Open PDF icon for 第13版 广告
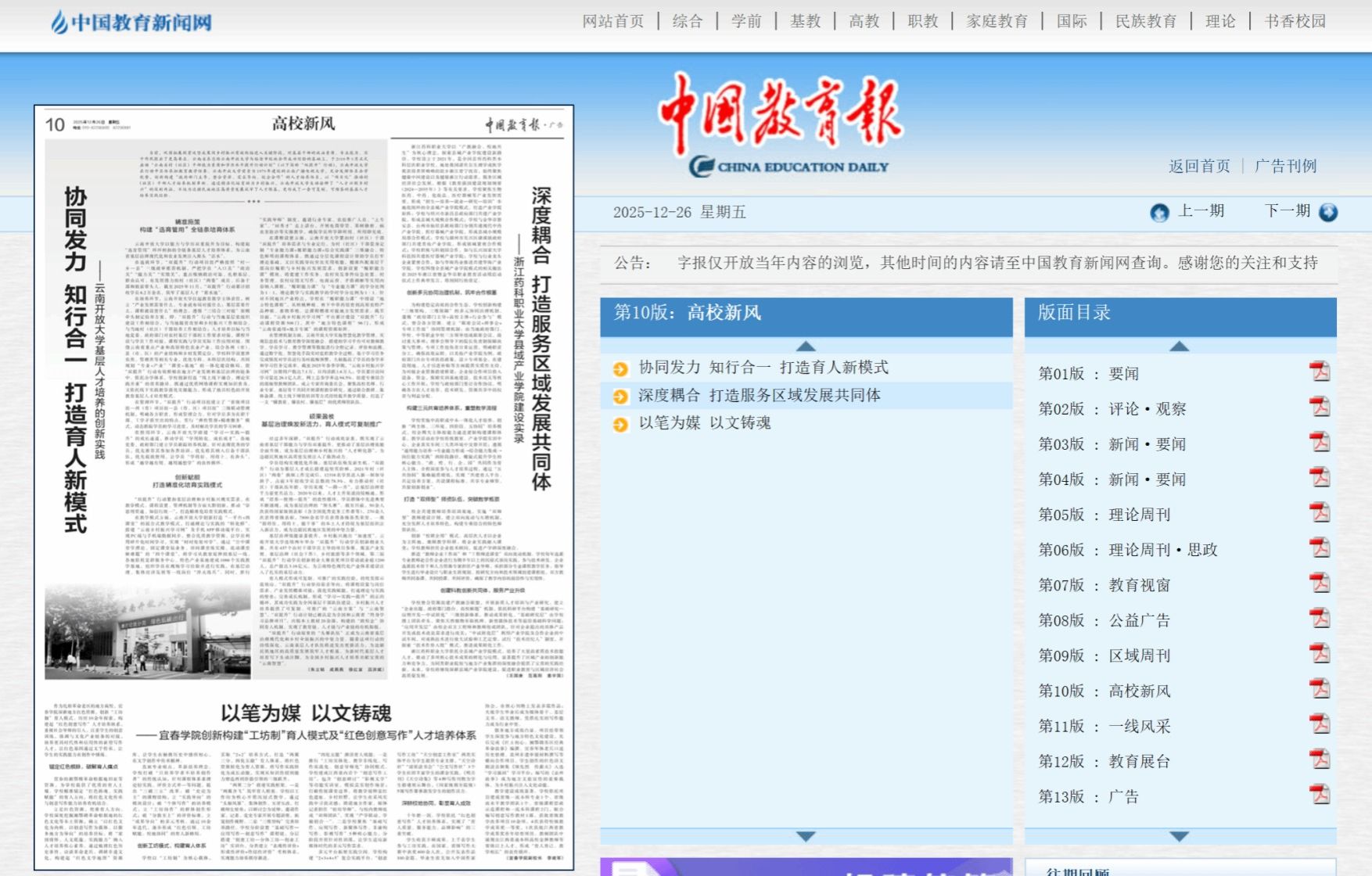Viewport: 1372px width, 876px height. 1320,795
